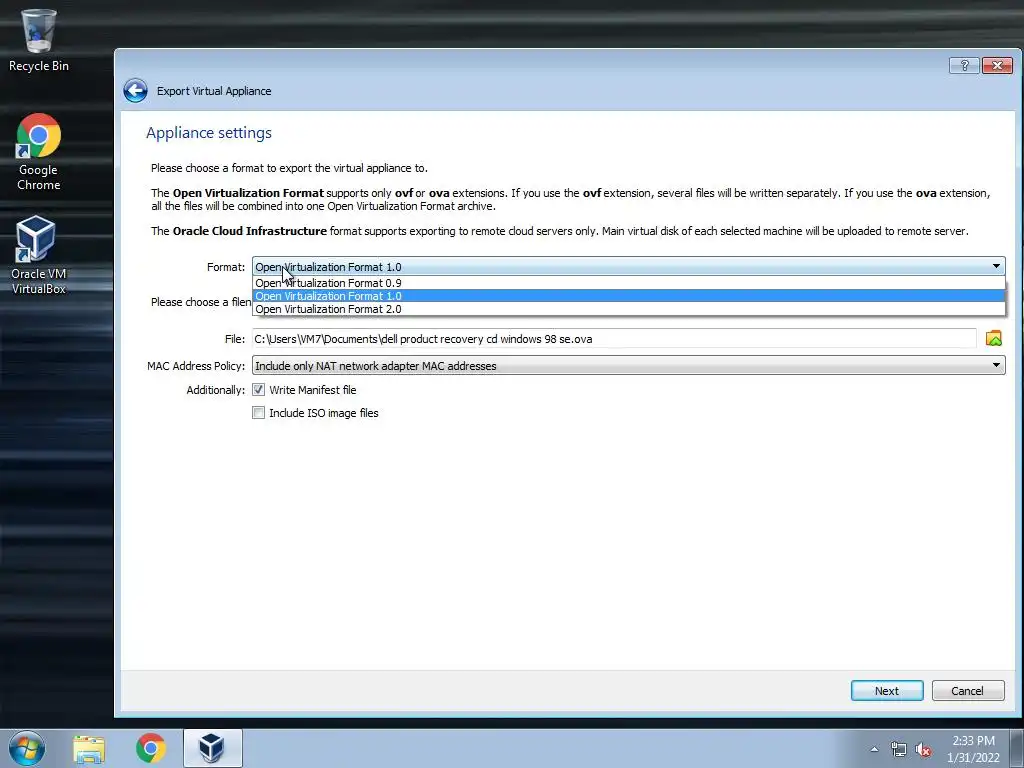Open Recycle Bin desktop icon
Image resolution: width=1024 pixels, height=768 pixels.
pyautogui.click(x=39, y=40)
